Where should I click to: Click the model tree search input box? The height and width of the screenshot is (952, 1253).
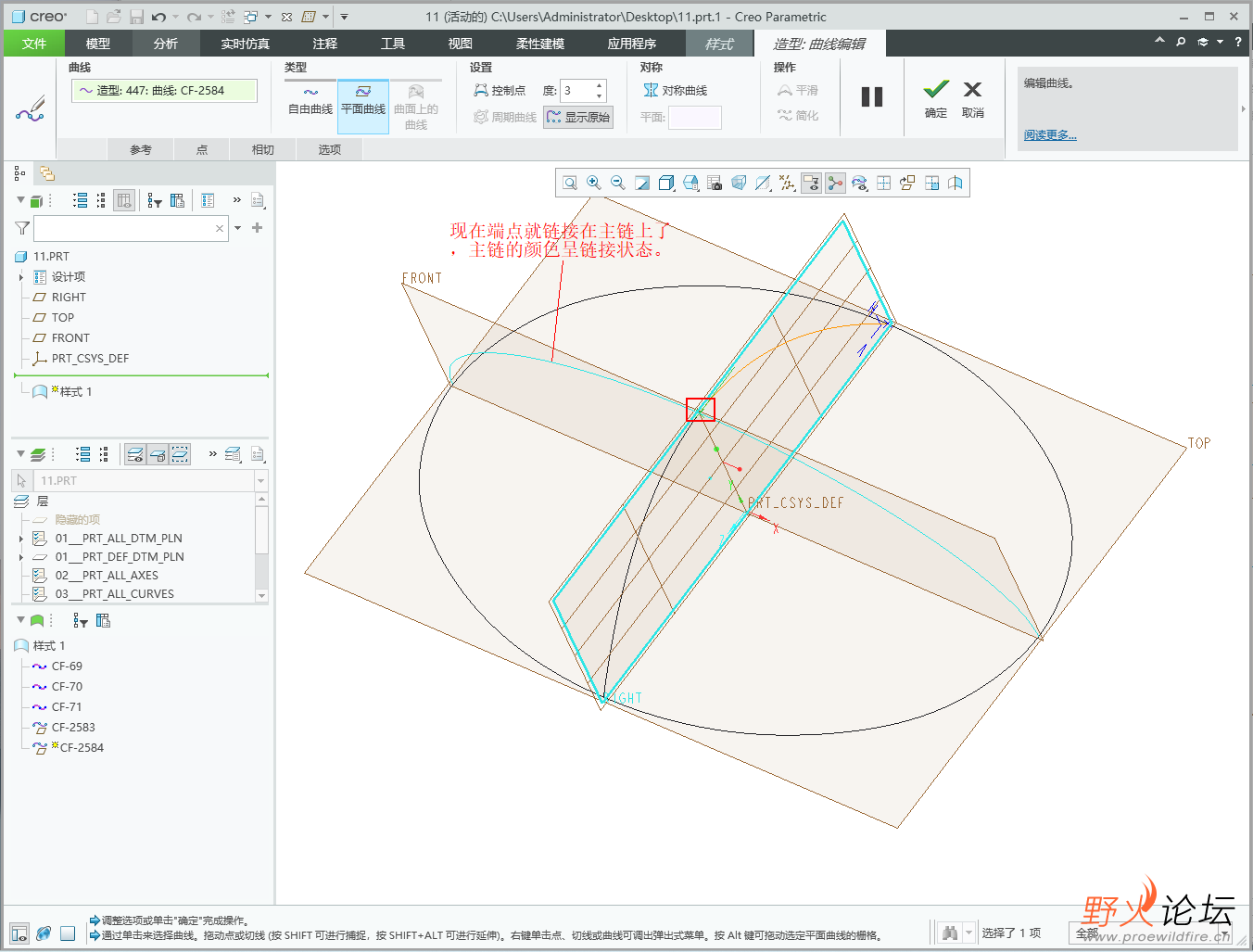[x=130, y=228]
